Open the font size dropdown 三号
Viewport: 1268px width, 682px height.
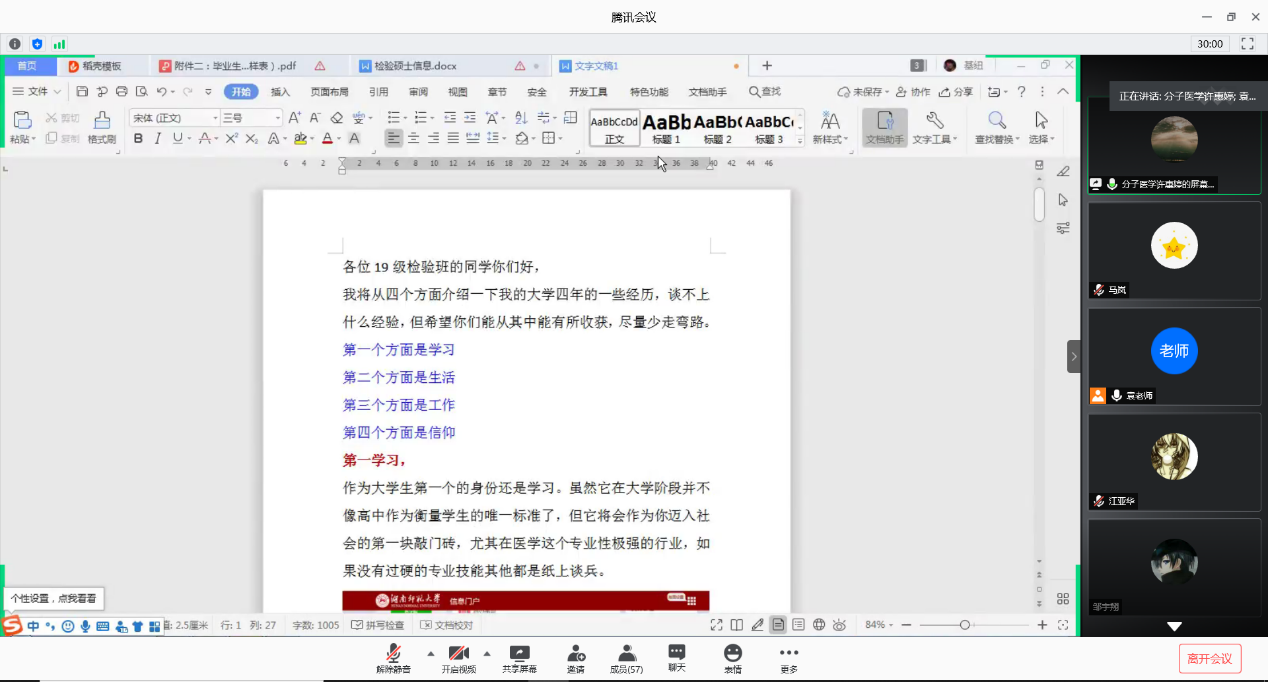coord(251,118)
